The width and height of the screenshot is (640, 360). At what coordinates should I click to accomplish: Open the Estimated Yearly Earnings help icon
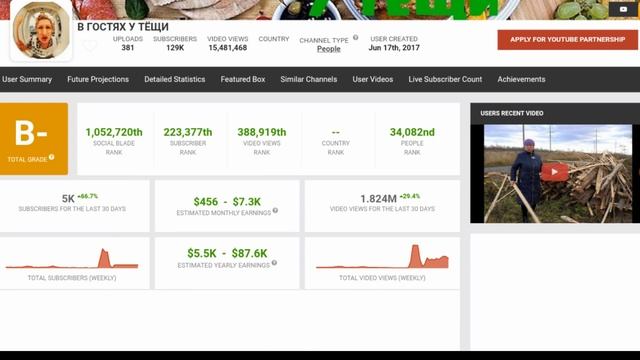274,263
